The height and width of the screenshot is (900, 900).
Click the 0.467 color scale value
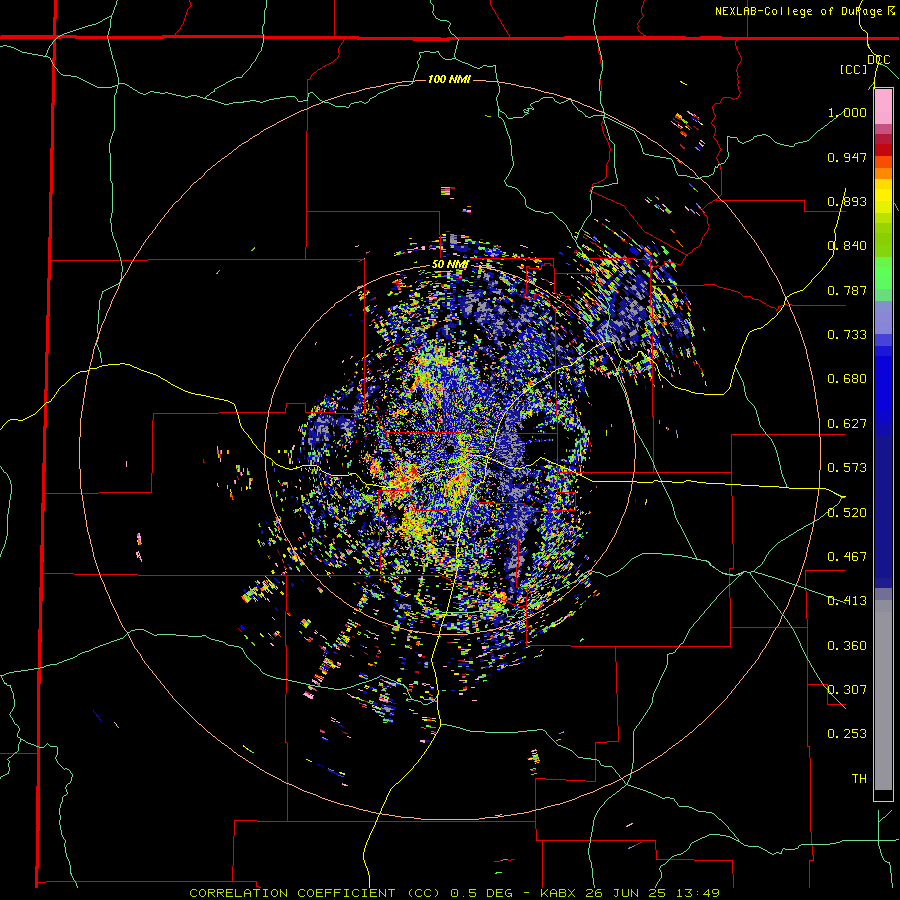[847, 557]
